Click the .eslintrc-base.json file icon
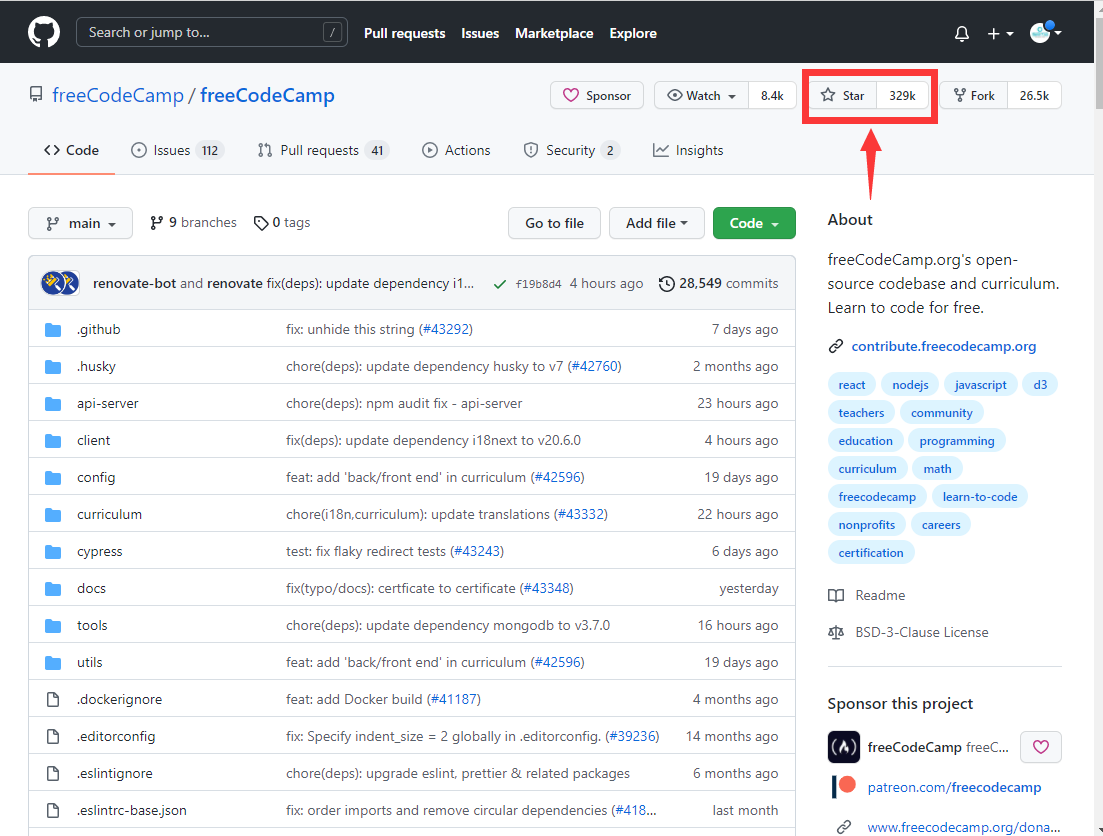This screenshot has height=836, width=1103. pyautogui.click(x=53, y=811)
